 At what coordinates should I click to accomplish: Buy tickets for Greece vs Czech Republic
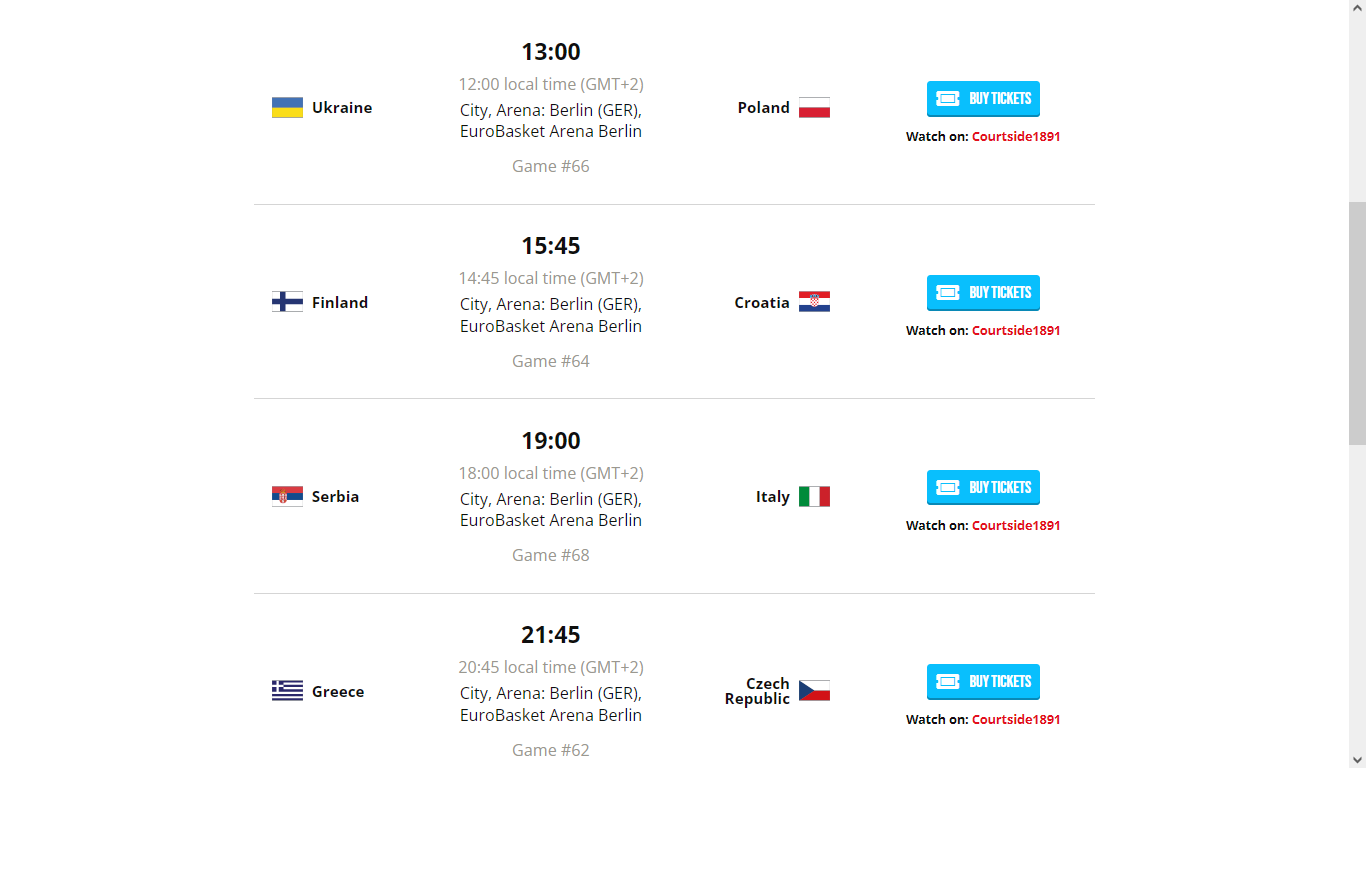pyautogui.click(x=983, y=682)
